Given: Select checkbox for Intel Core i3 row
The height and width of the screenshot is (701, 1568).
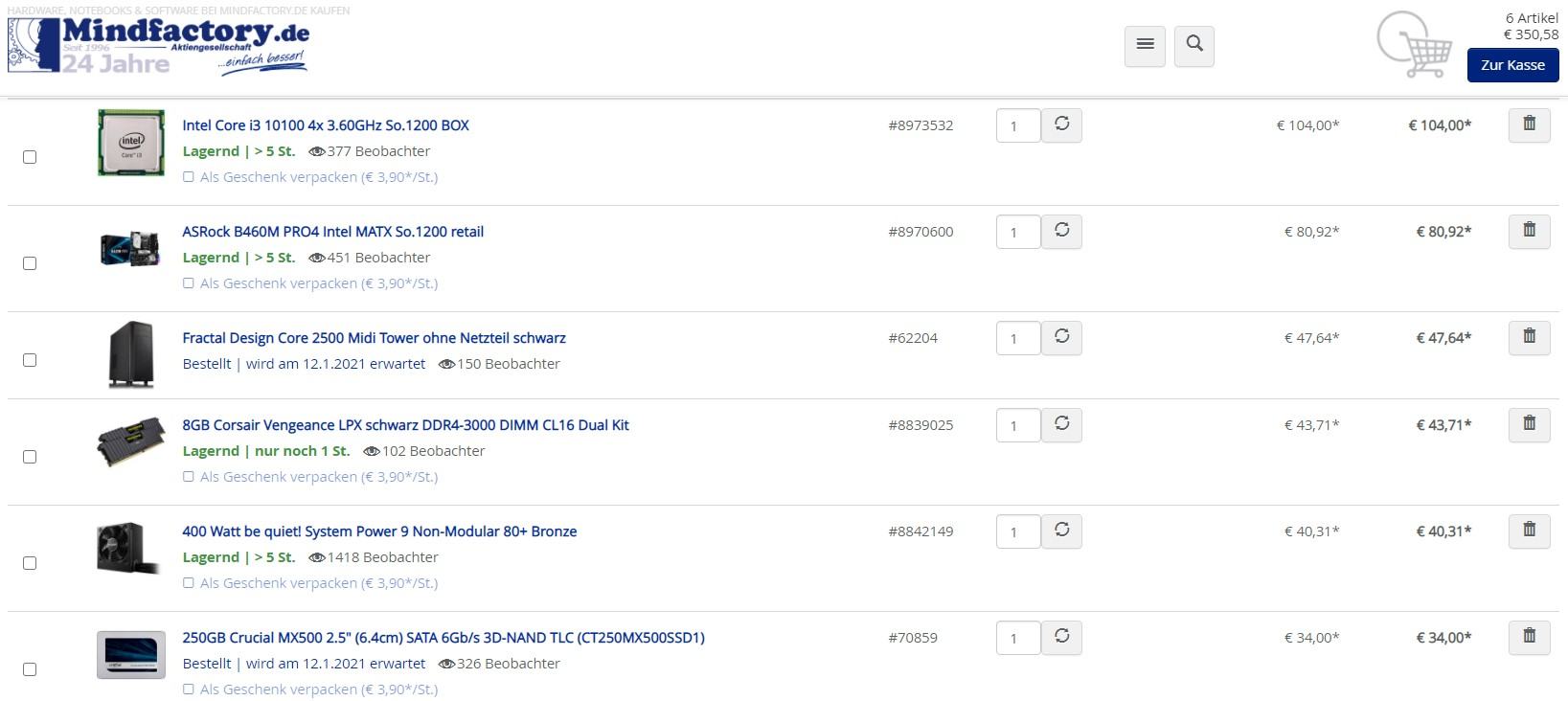Looking at the screenshot, I should [x=30, y=157].
